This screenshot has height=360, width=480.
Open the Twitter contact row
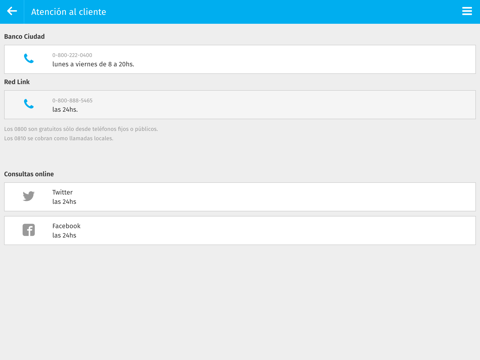pyautogui.click(x=240, y=197)
